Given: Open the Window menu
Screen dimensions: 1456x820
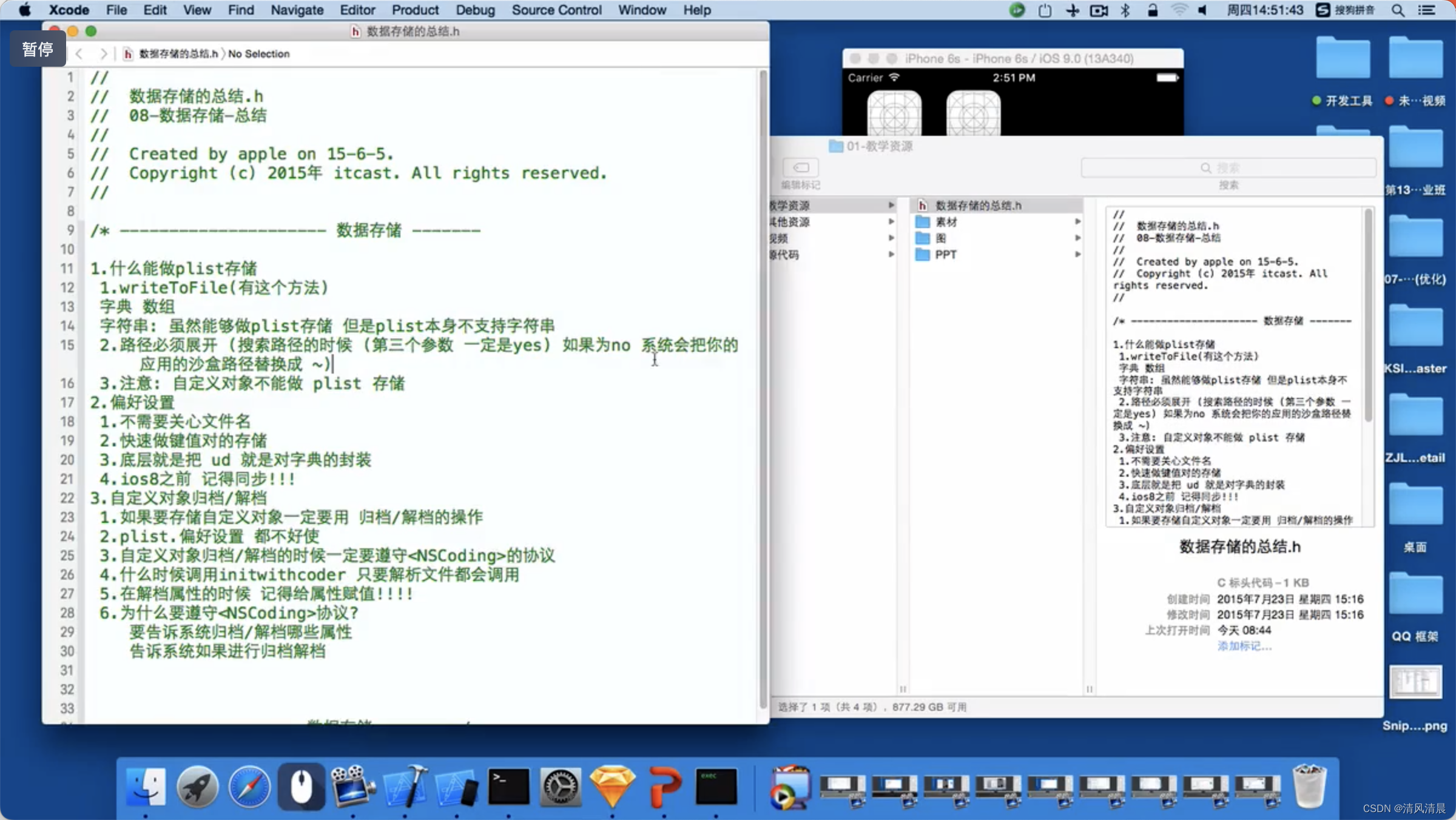Looking at the screenshot, I should [x=642, y=10].
